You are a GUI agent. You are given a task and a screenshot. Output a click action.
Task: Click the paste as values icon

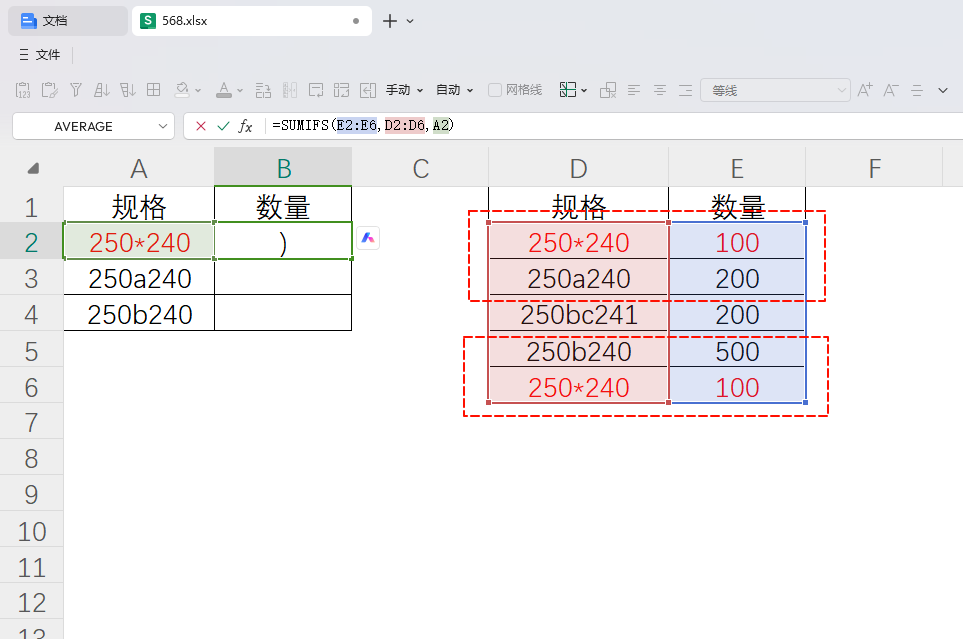(23, 90)
